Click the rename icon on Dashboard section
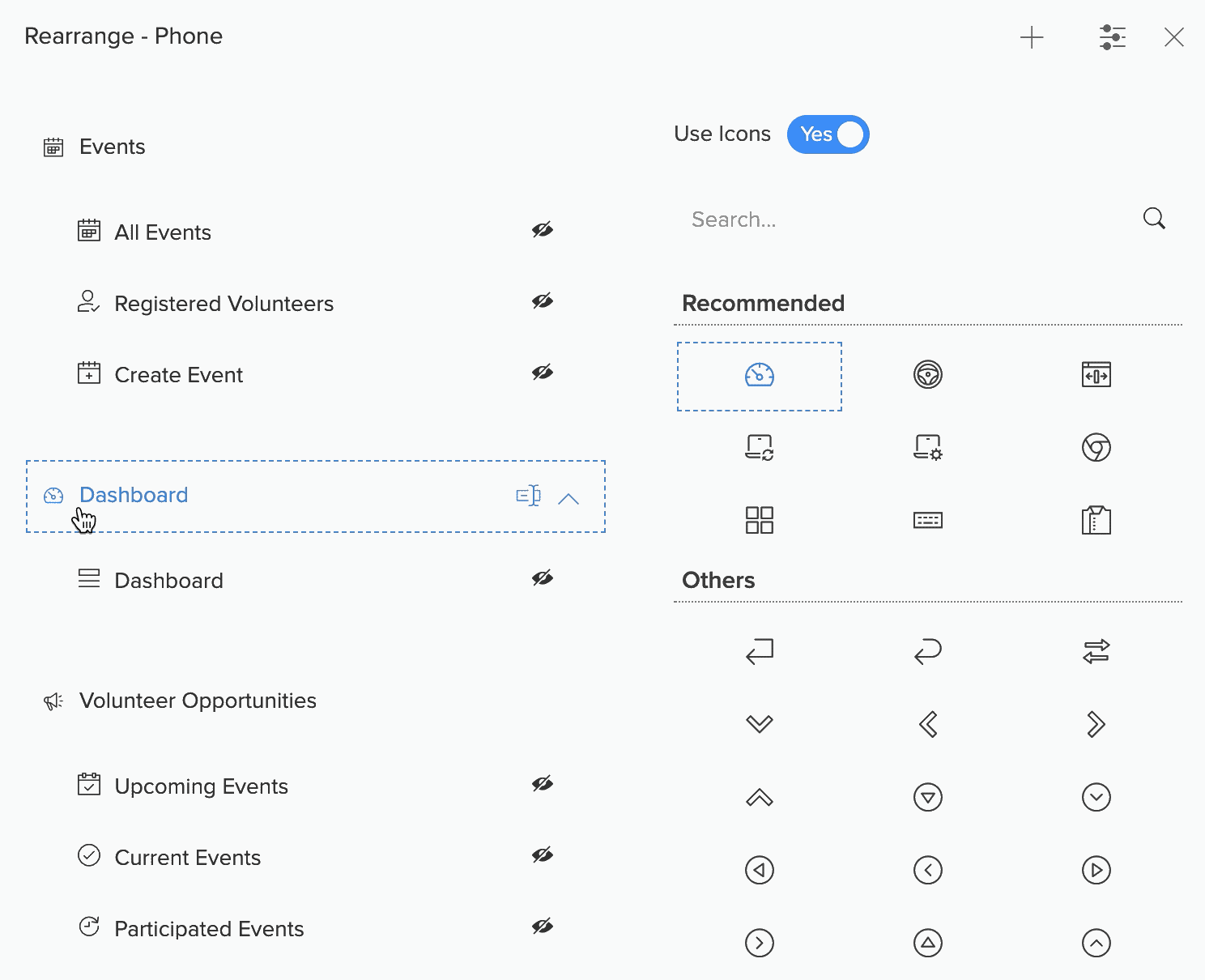Viewport: 1205px width, 980px height. [x=528, y=496]
